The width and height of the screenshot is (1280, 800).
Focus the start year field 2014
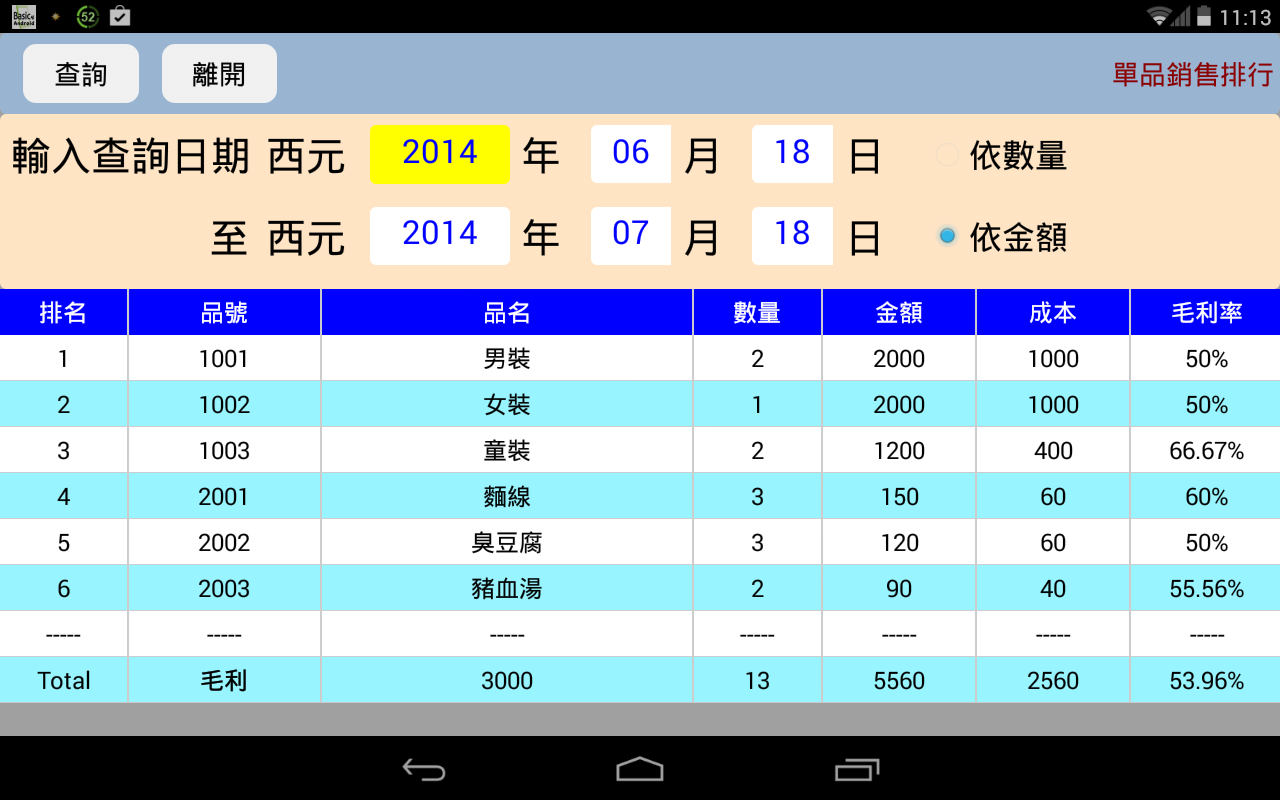tap(440, 154)
